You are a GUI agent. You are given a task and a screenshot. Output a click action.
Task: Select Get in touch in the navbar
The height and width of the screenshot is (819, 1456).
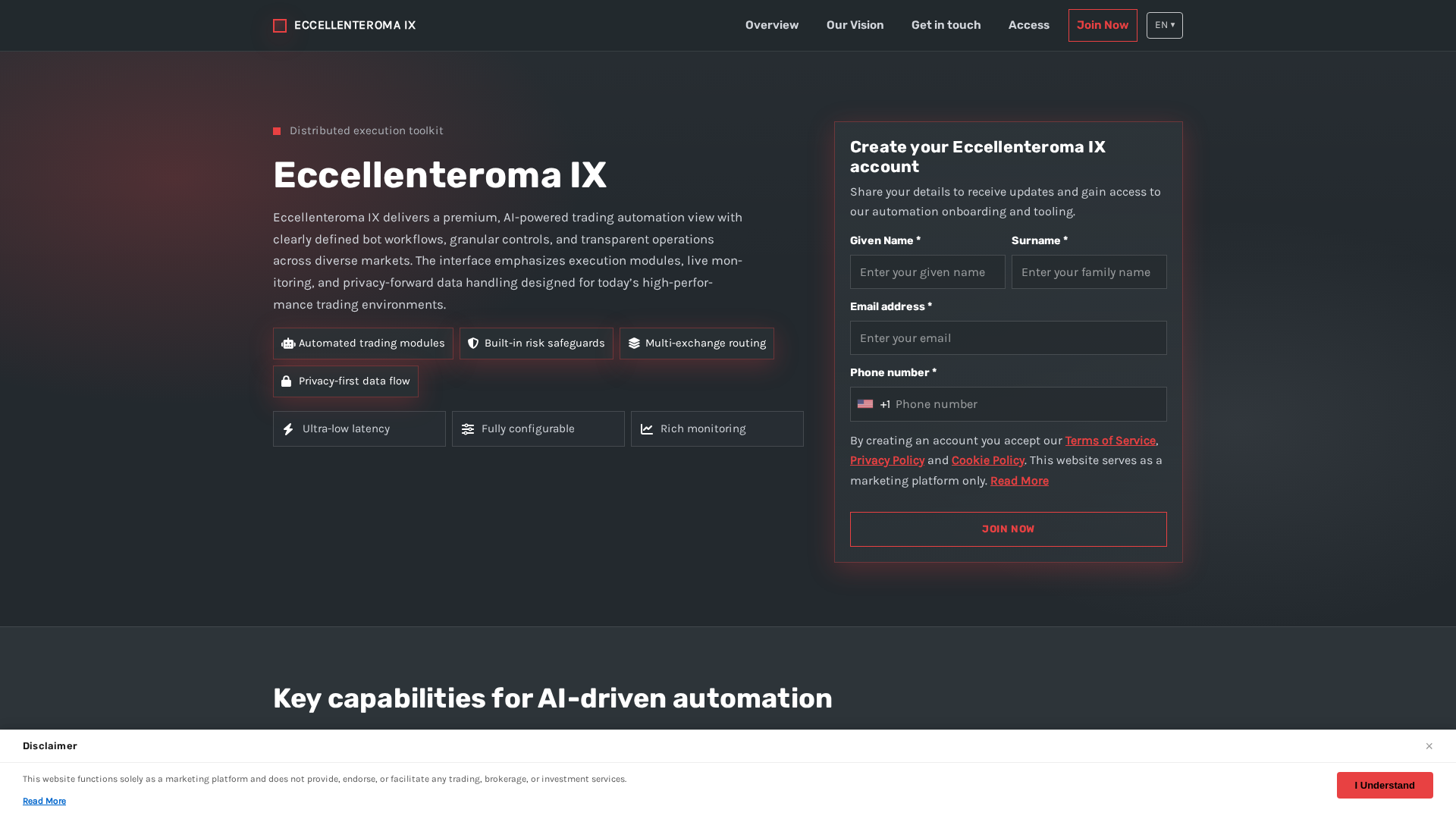click(946, 25)
